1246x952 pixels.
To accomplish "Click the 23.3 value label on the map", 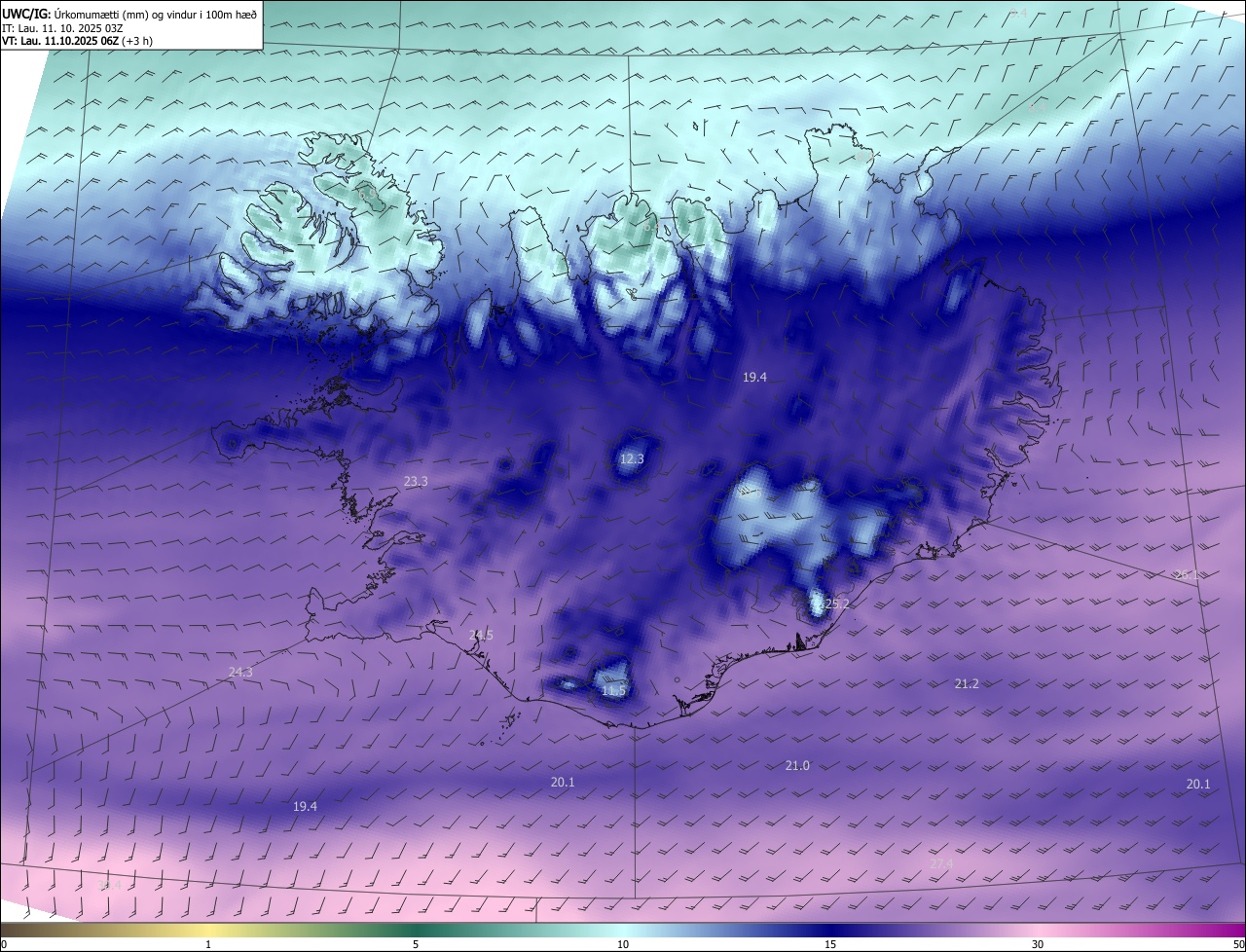I will (416, 481).
